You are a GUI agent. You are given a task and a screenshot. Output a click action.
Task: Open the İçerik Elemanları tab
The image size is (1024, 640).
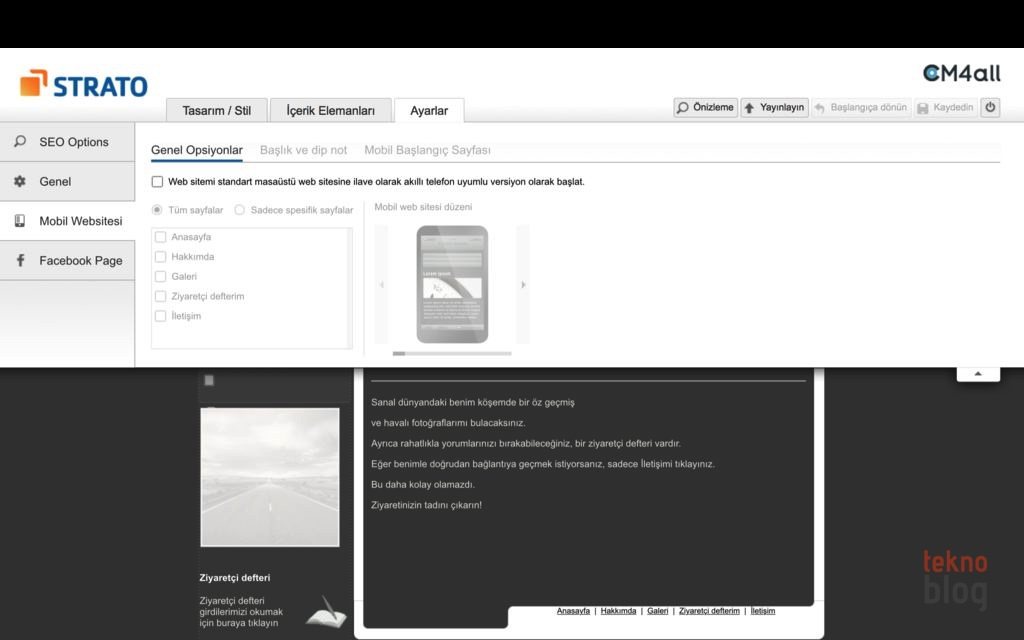coord(330,111)
